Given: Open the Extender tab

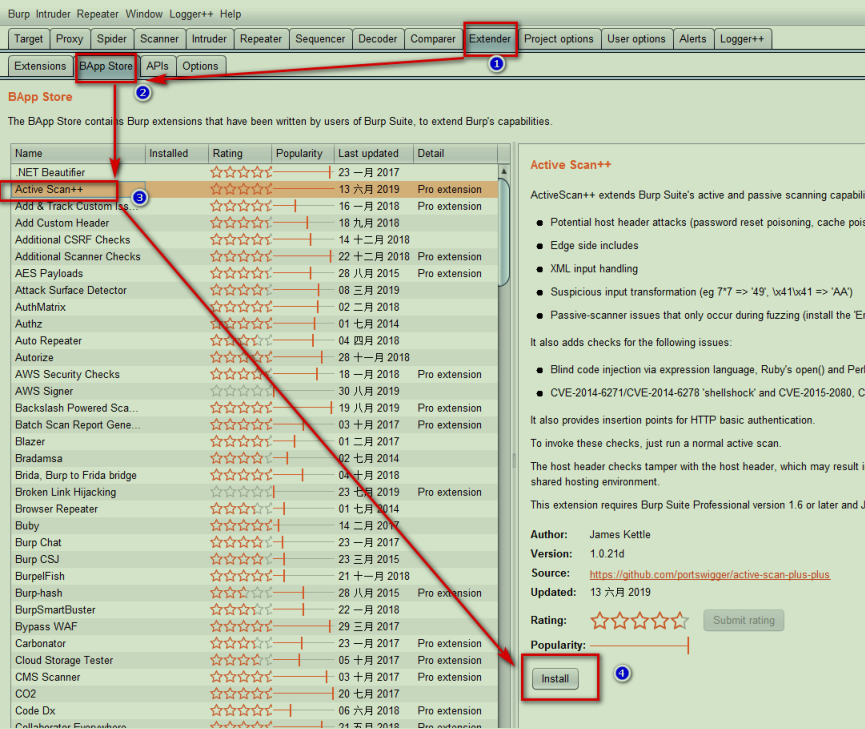Looking at the screenshot, I should (x=490, y=39).
